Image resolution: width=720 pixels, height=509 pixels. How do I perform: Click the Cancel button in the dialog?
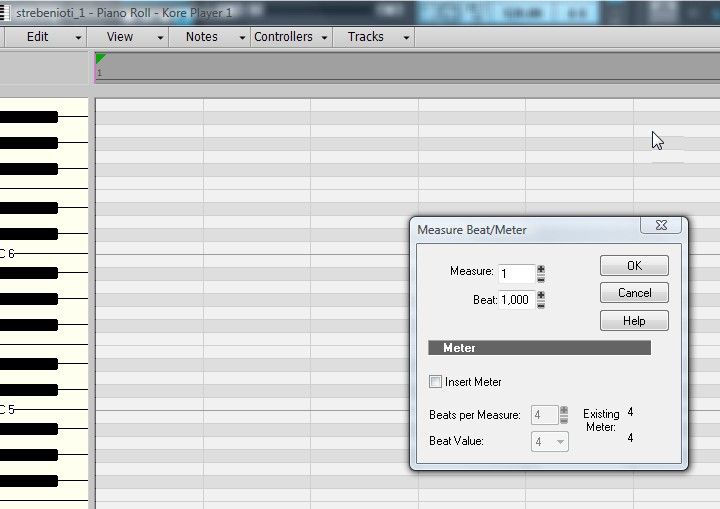click(x=634, y=293)
